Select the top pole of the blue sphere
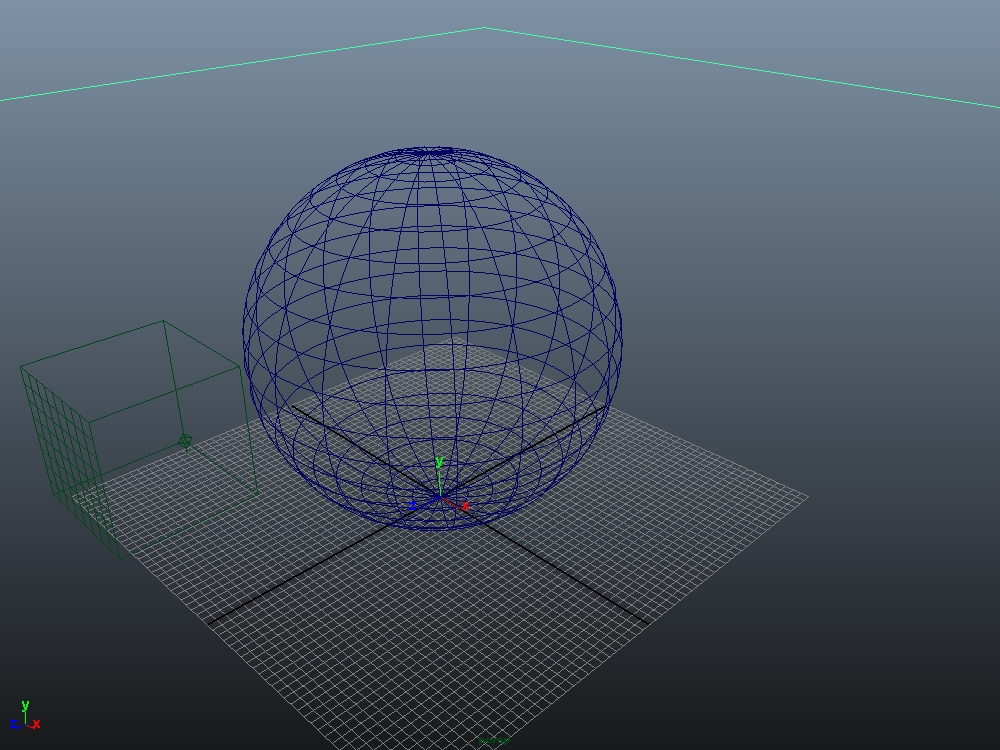Screen dimensions: 1000x750 tap(430, 152)
